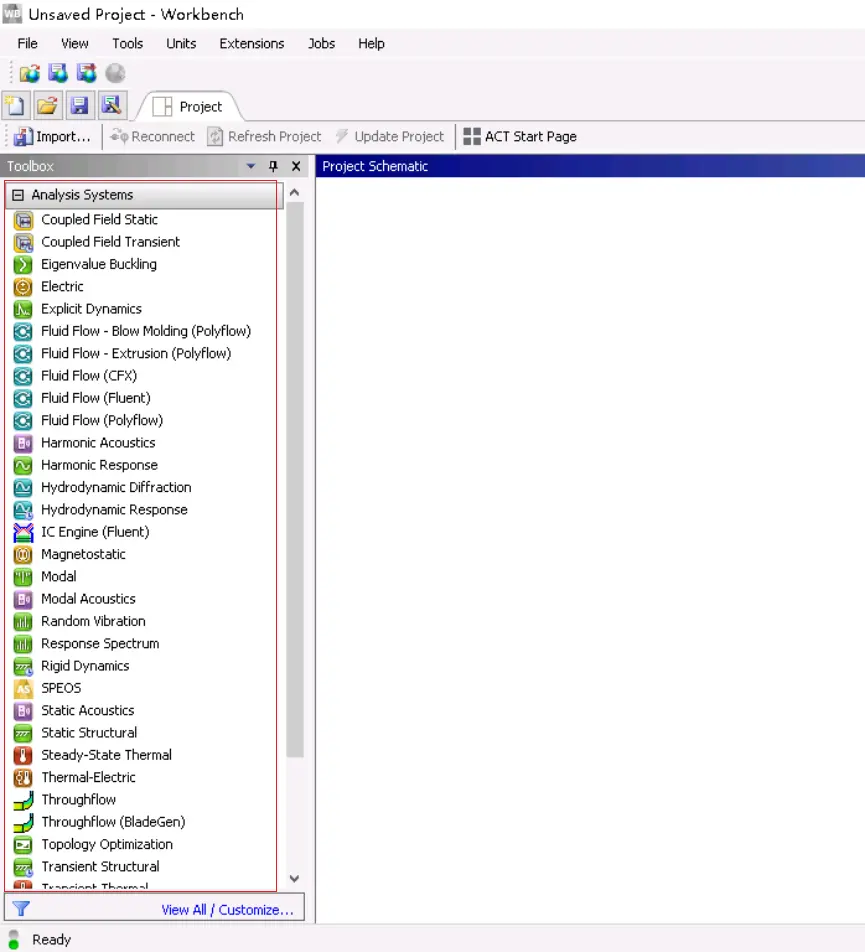The height and width of the screenshot is (952, 865).
Task: Click the Thermal-Electric icon
Action: [23, 778]
